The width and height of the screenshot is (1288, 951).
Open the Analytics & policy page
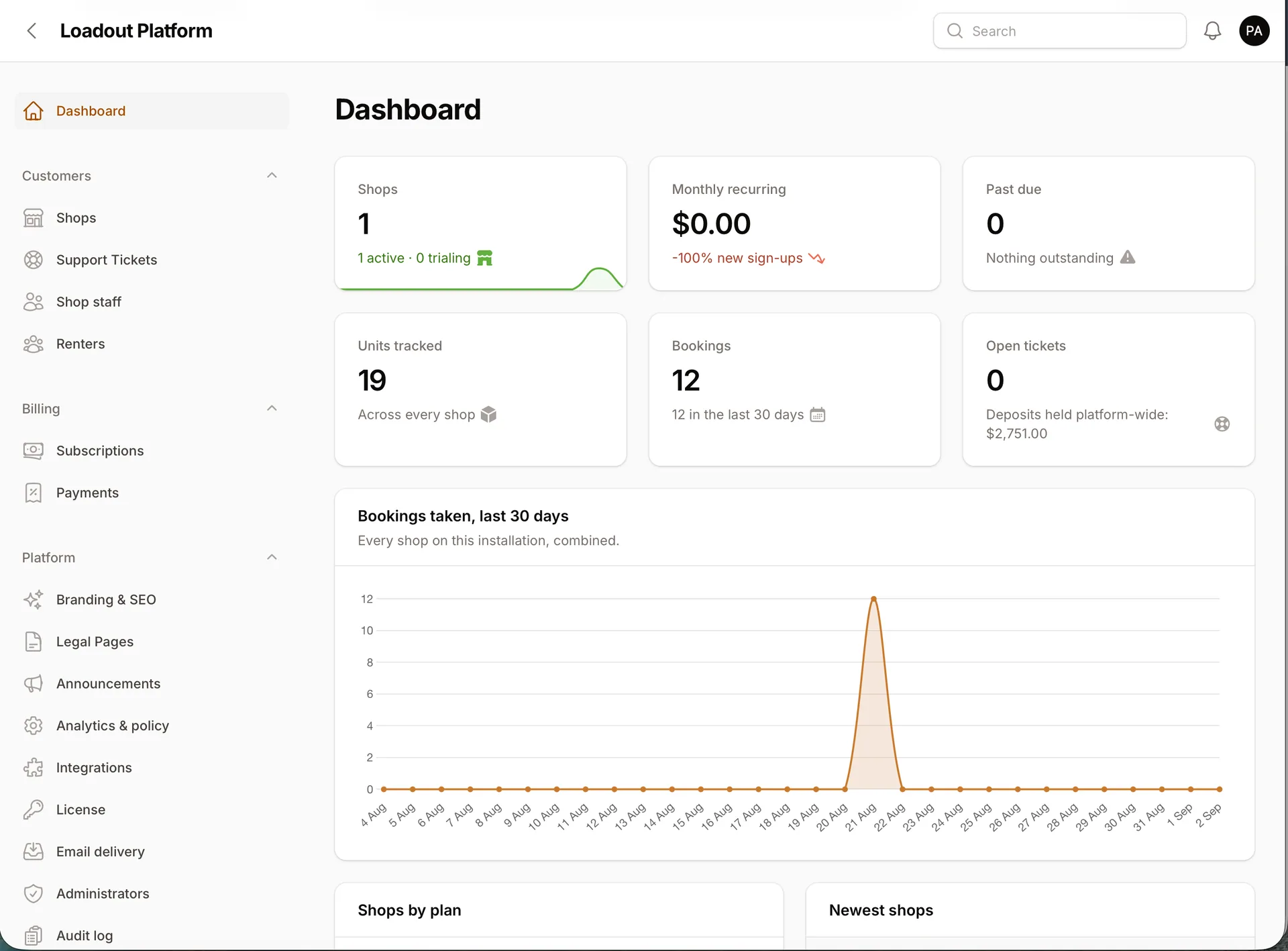click(152, 725)
